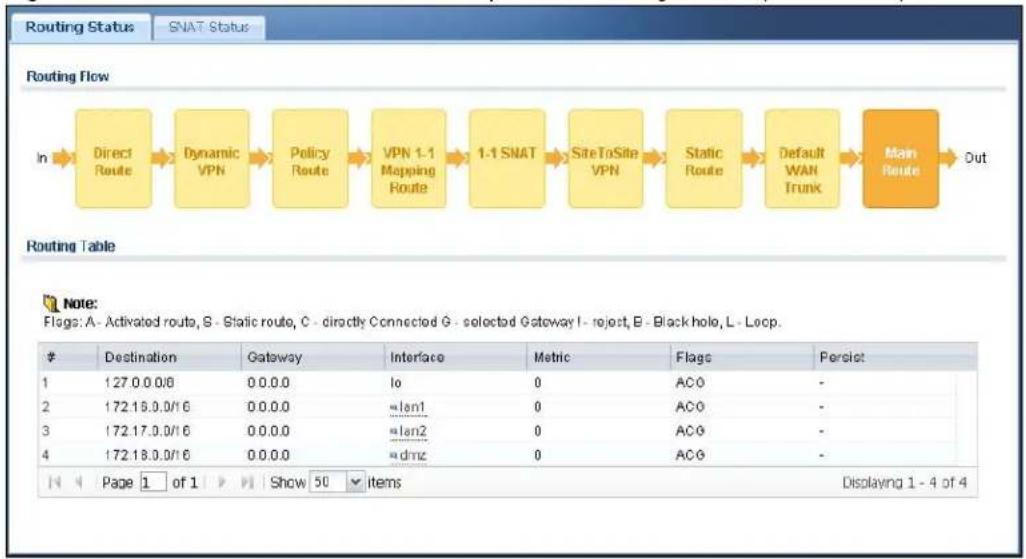Select the highlighted Main Route box

tap(900, 159)
